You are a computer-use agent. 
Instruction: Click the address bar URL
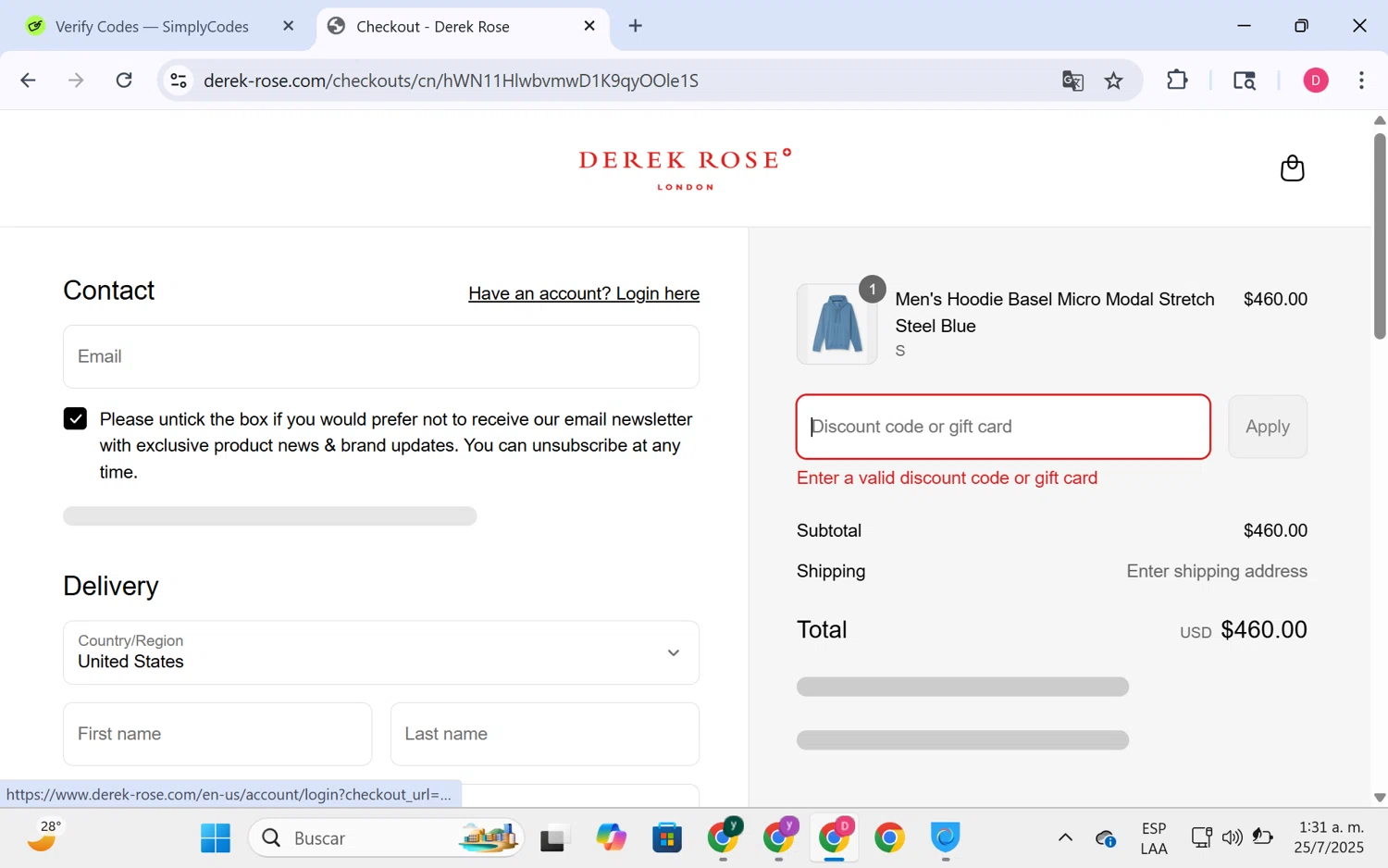(451, 81)
